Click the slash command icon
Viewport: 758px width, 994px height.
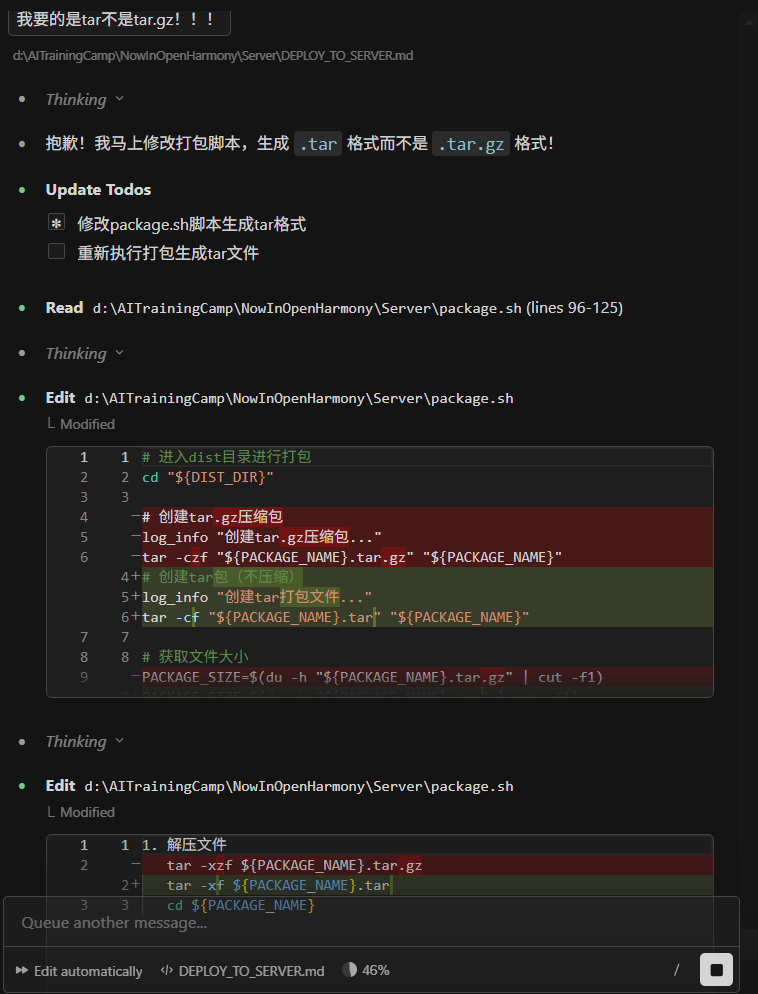pyautogui.click(x=677, y=970)
